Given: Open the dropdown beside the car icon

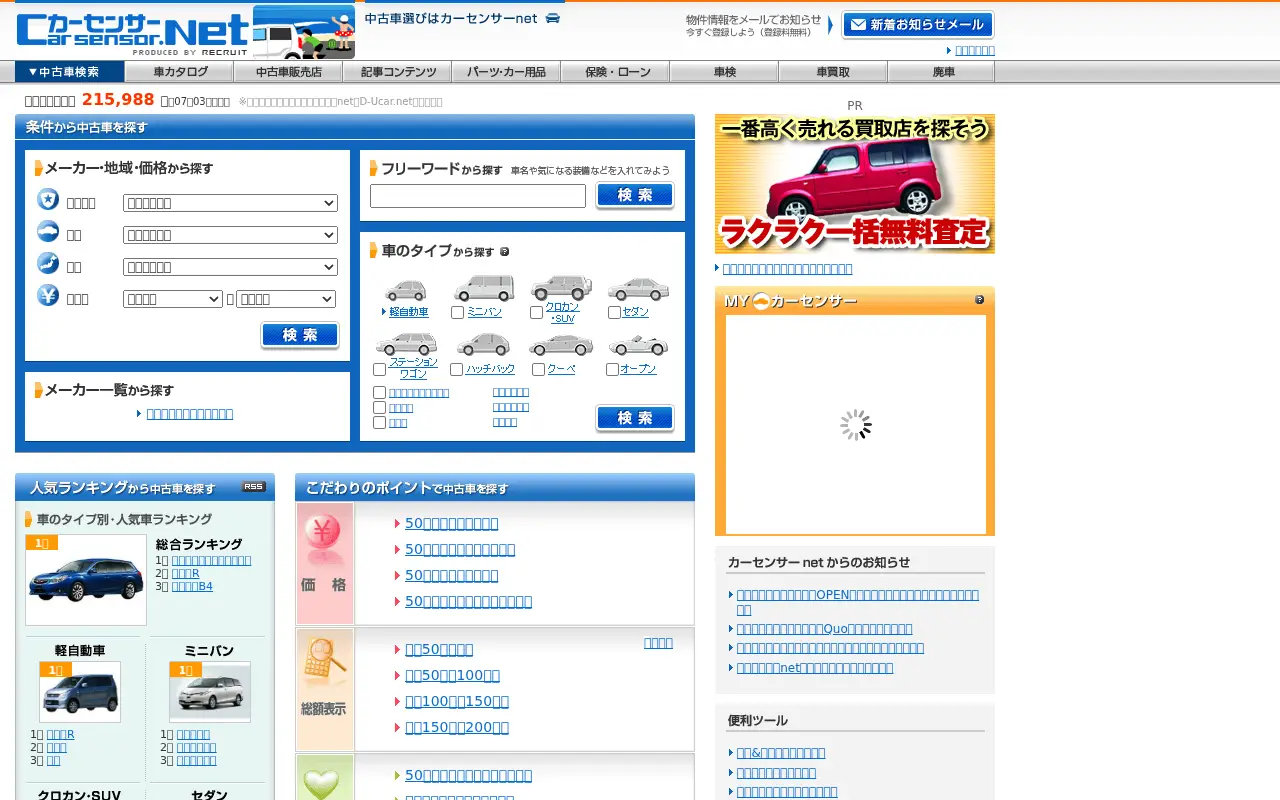Looking at the screenshot, I should point(230,235).
